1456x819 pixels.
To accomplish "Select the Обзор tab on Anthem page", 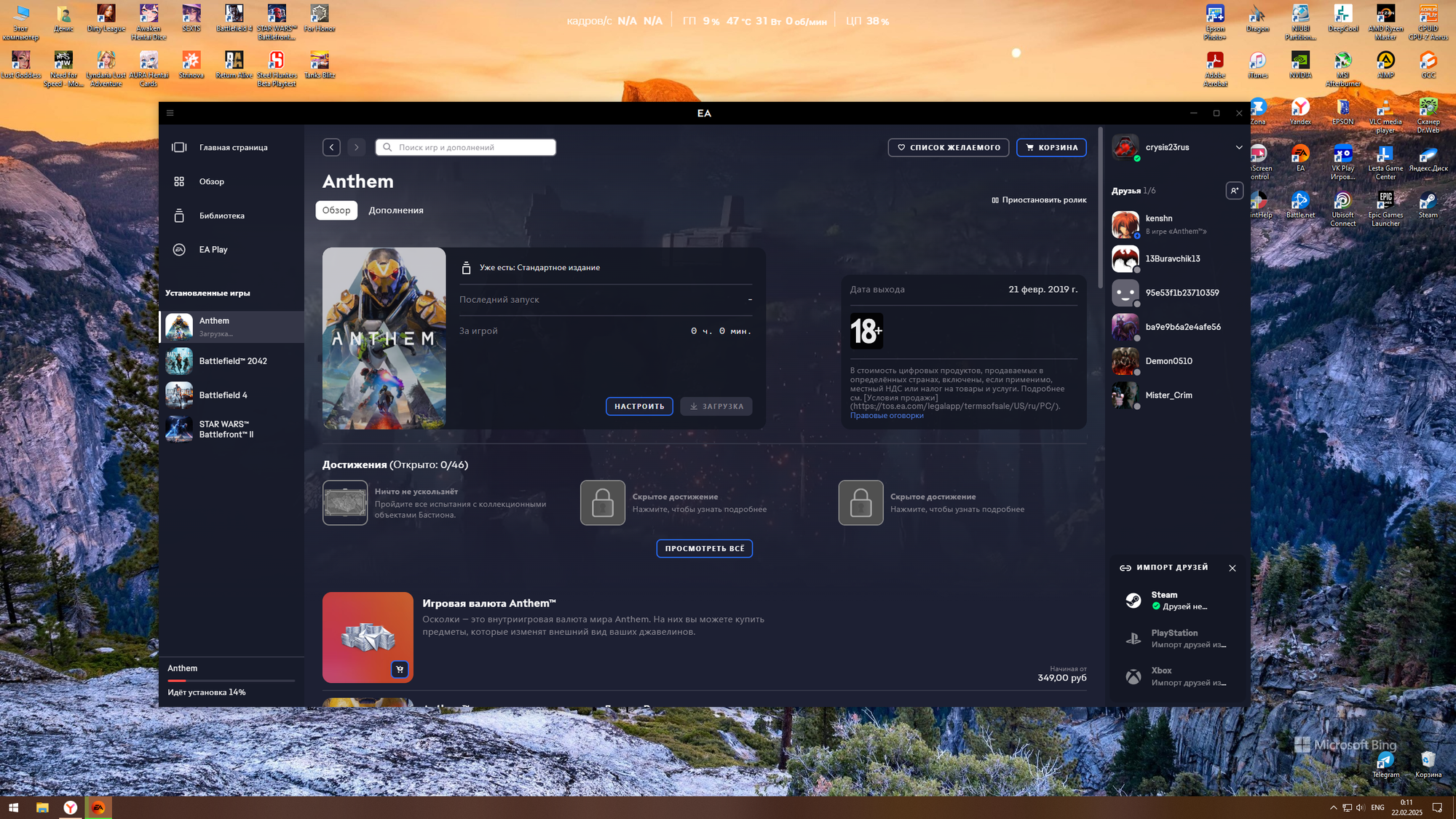I will [x=336, y=210].
